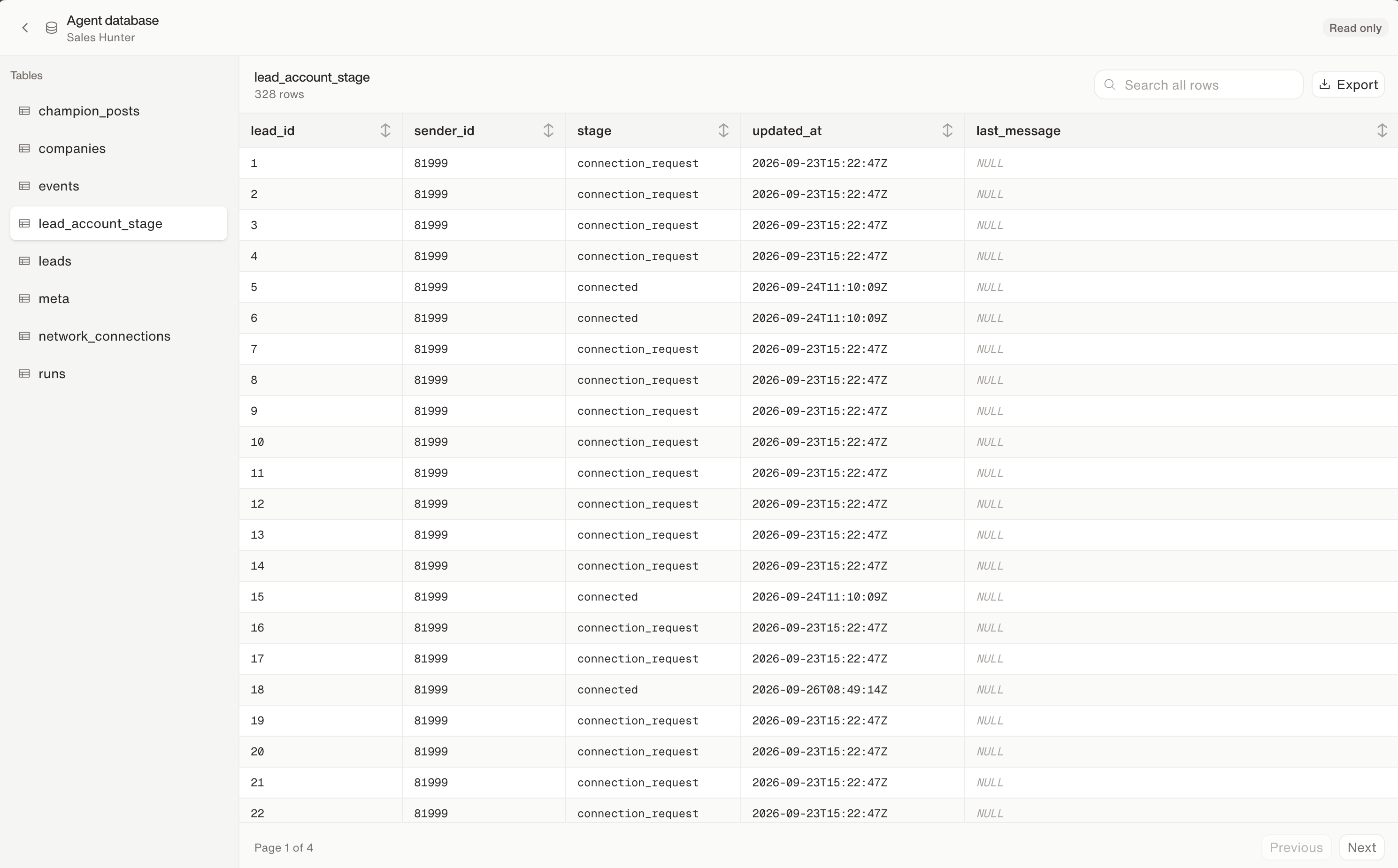The height and width of the screenshot is (868, 1398).
Task: Click 'connection_request' stage in row 10
Action: coord(638,442)
